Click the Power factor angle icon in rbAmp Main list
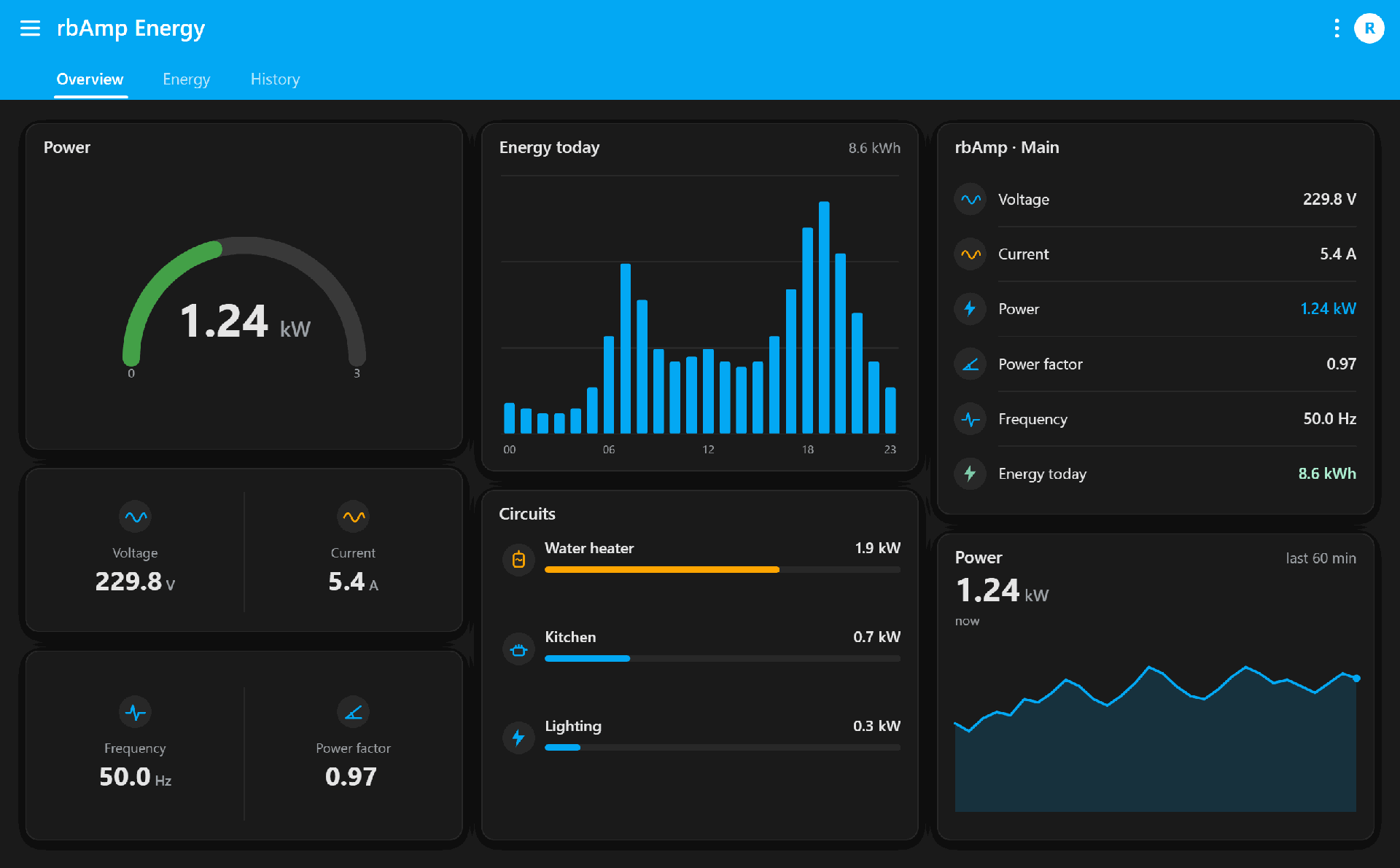 [x=971, y=364]
